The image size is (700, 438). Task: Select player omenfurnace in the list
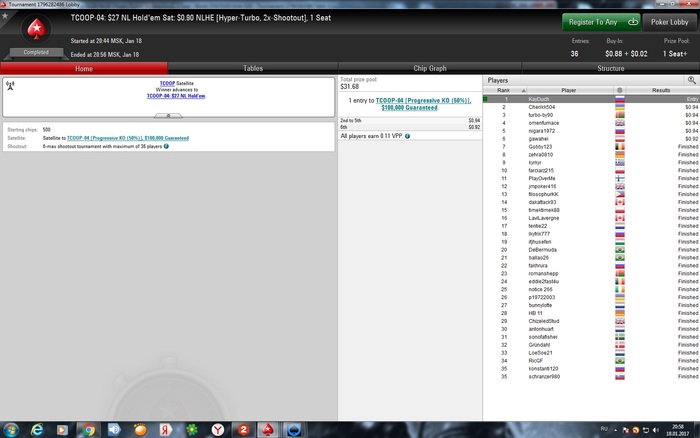[x=591, y=123]
